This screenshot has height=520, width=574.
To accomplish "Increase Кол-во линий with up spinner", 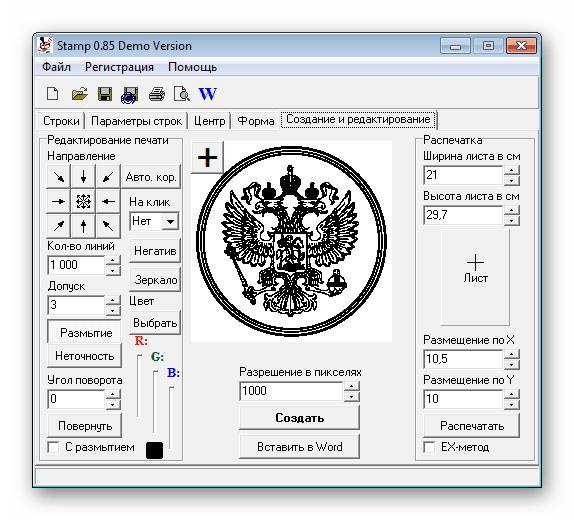I will coord(113,260).
